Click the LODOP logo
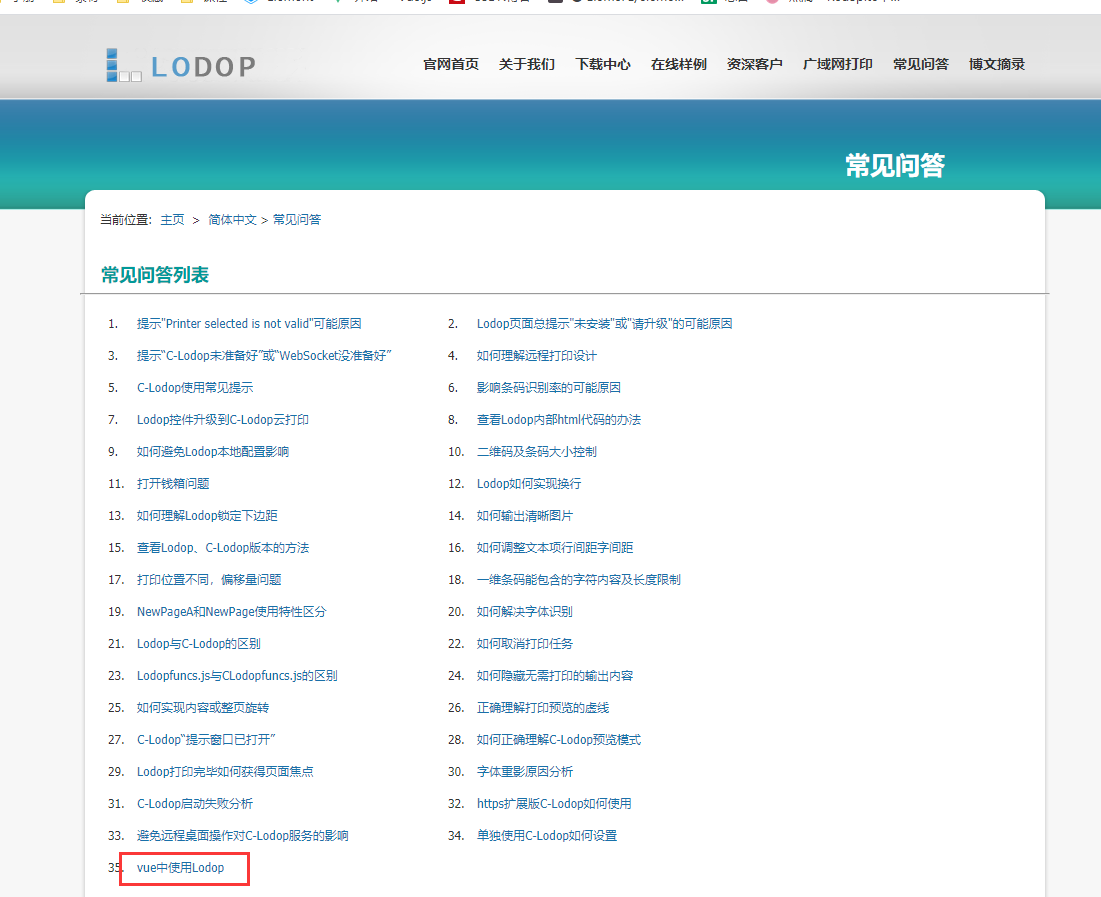This screenshot has height=897, width=1101. (x=181, y=65)
